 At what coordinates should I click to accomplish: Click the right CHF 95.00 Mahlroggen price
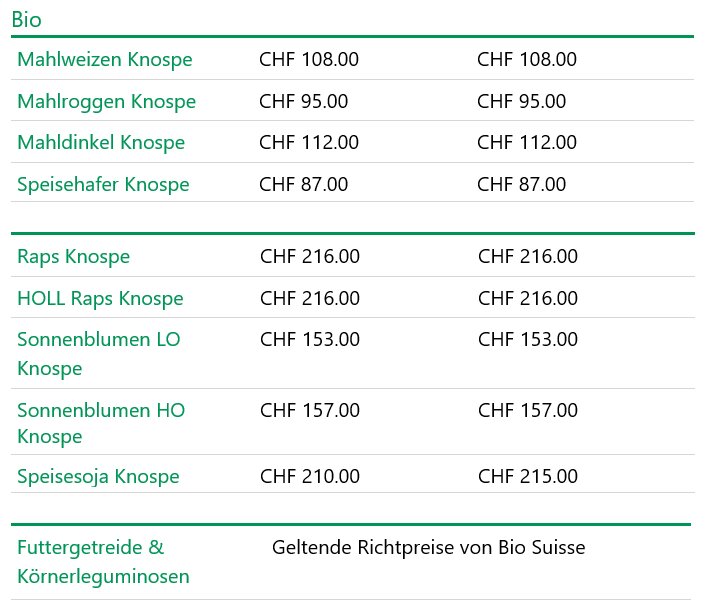(522, 101)
